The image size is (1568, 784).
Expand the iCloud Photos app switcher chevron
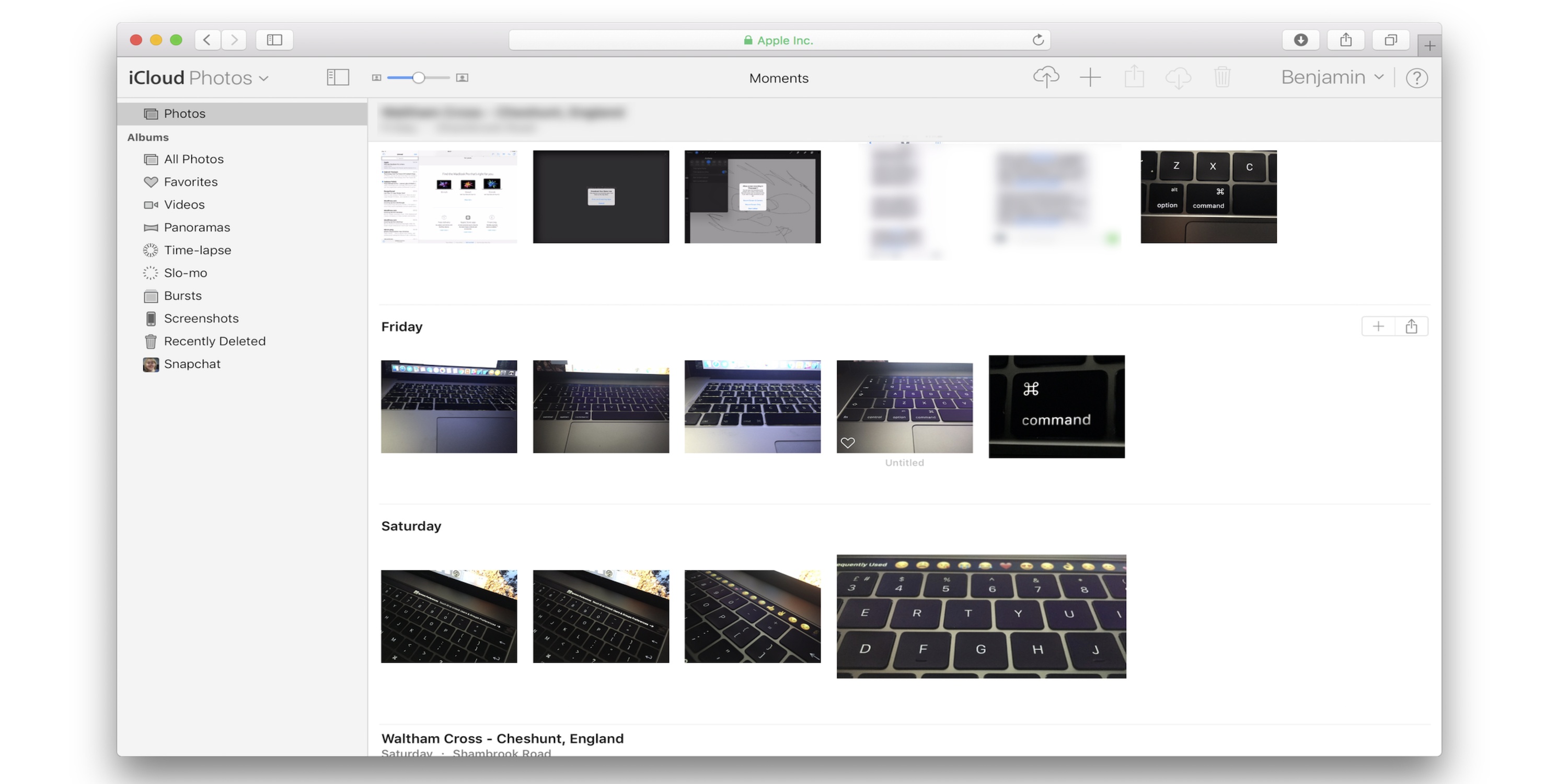click(x=264, y=78)
